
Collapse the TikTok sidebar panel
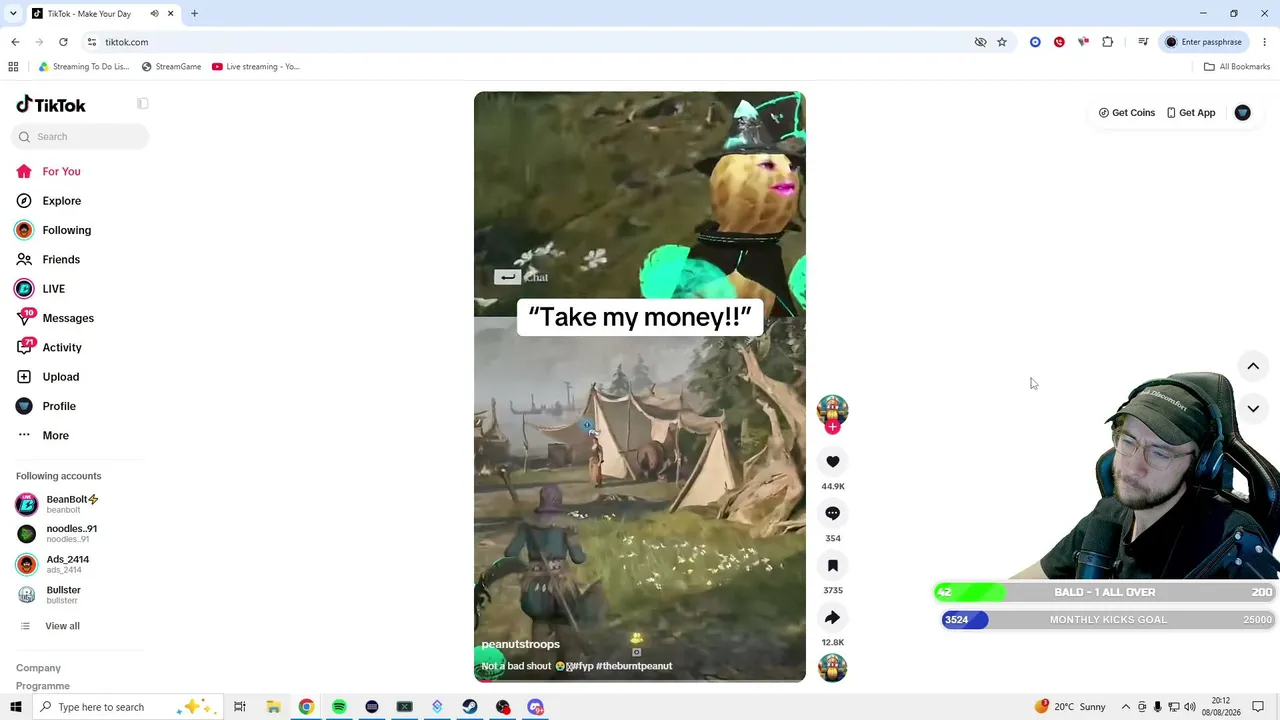[143, 104]
